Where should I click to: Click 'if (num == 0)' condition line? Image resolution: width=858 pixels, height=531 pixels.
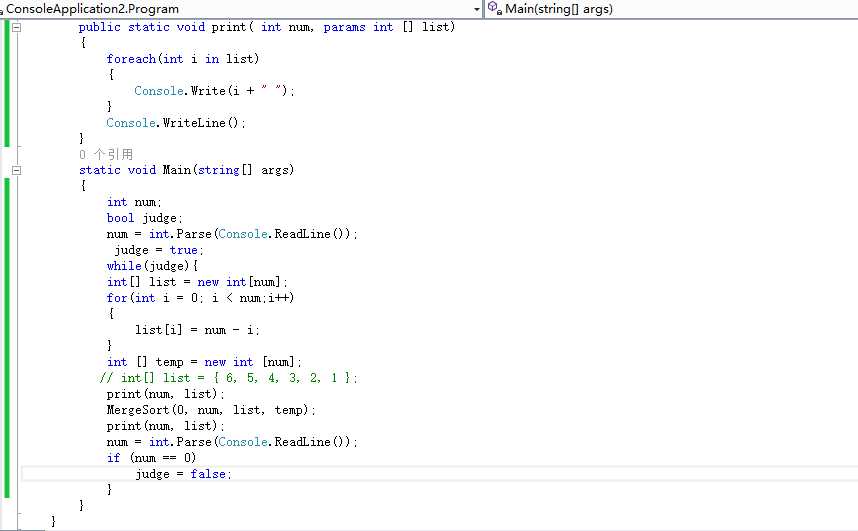(x=151, y=458)
